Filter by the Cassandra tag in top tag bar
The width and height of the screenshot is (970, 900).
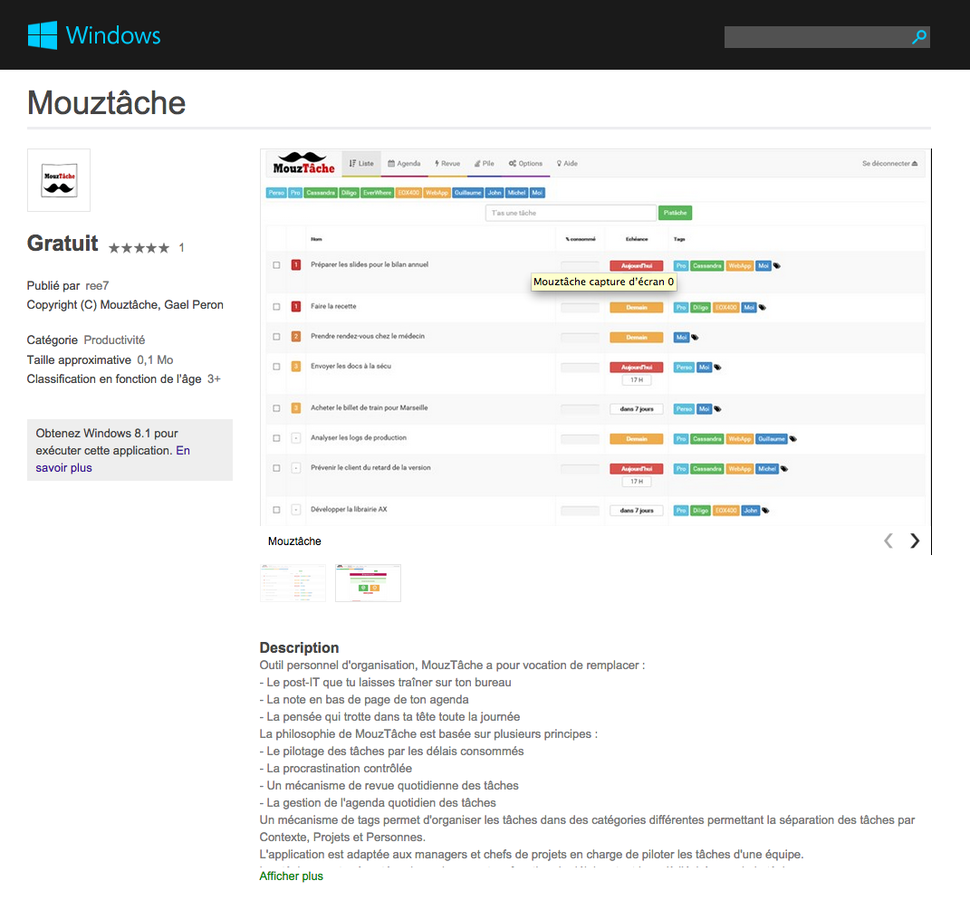click(320, 192)
